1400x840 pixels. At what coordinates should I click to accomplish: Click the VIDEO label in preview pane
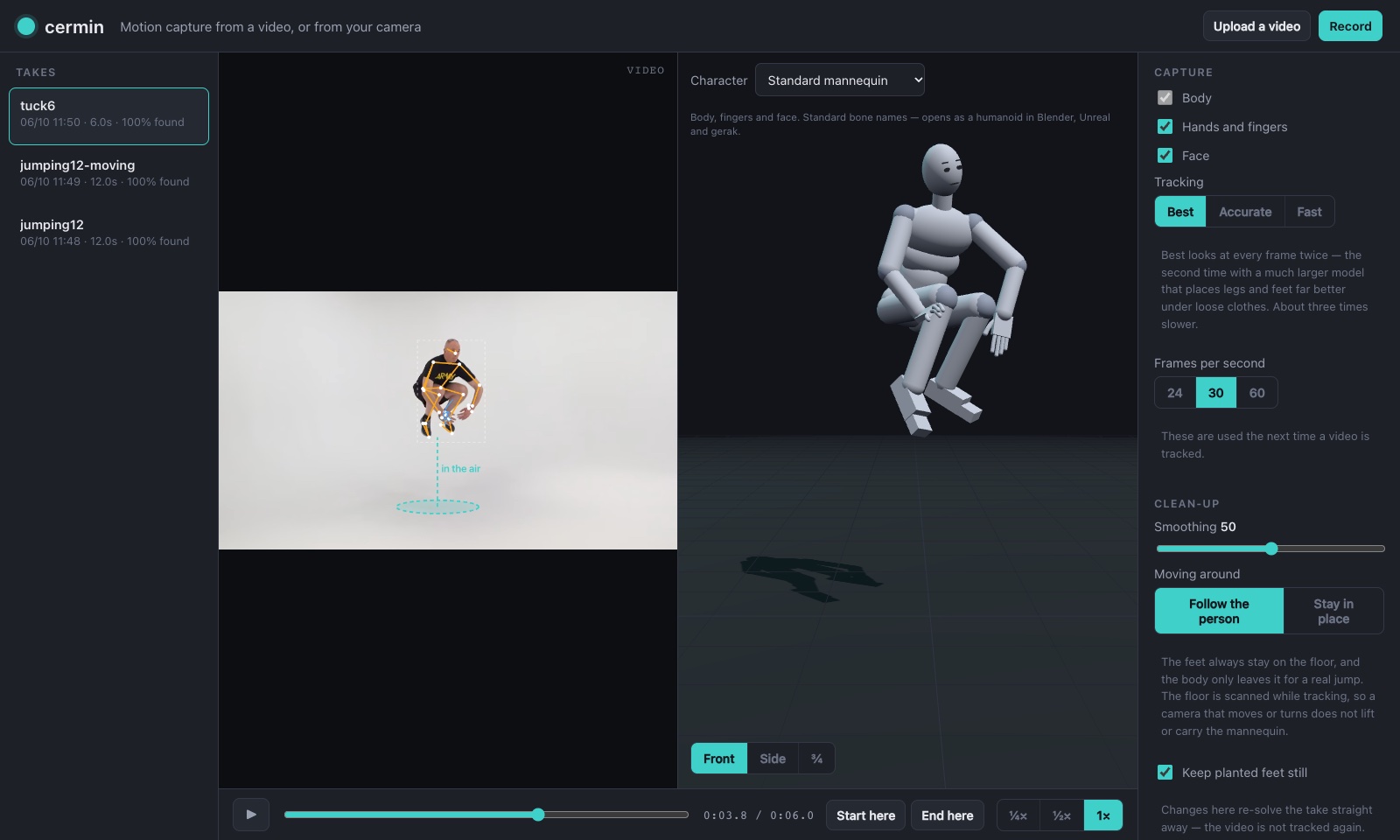pyautogui.click(x=646, y=70)
